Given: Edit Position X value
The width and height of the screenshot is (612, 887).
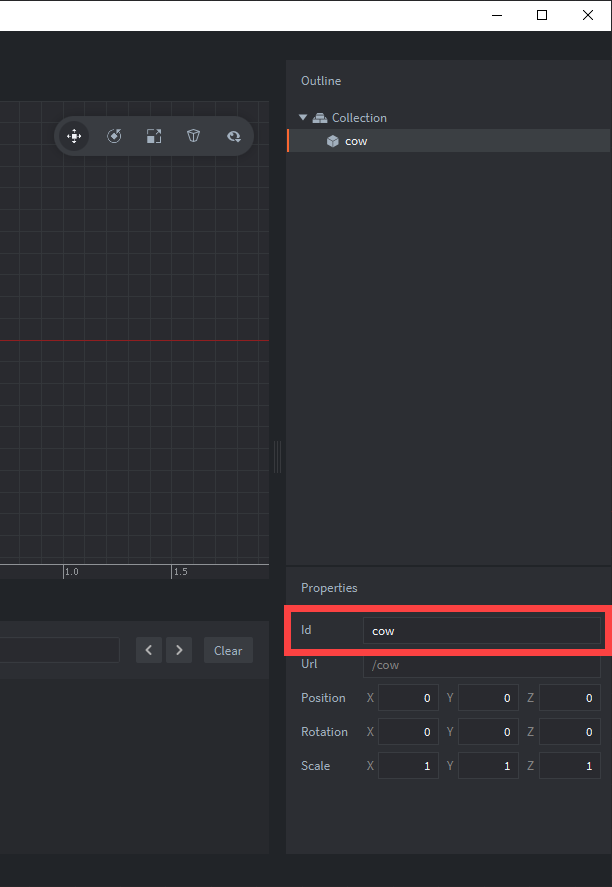Looking at the screenshot, I should 408,698.
